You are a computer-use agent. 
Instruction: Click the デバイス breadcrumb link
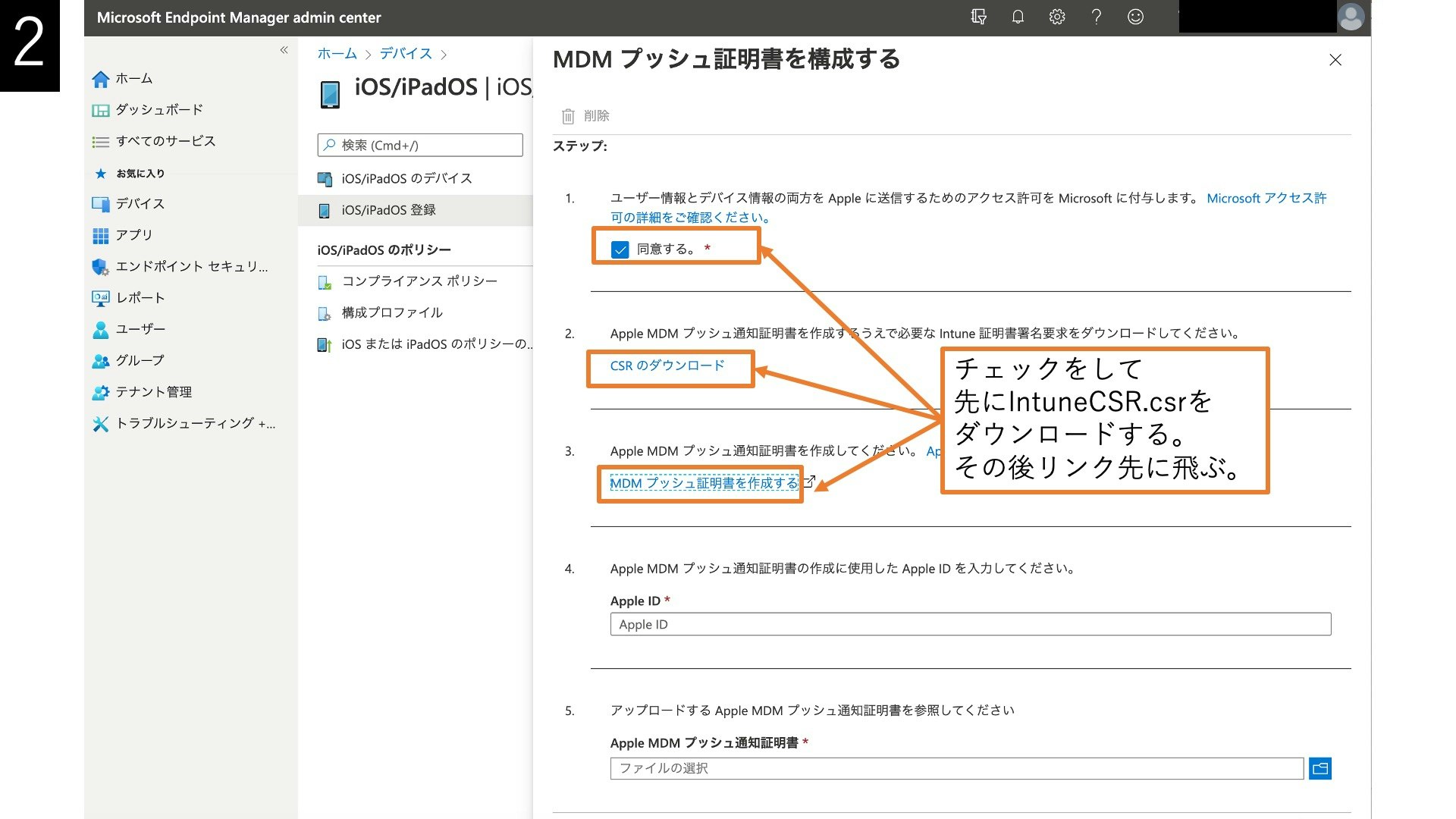[x=406, y=54]
